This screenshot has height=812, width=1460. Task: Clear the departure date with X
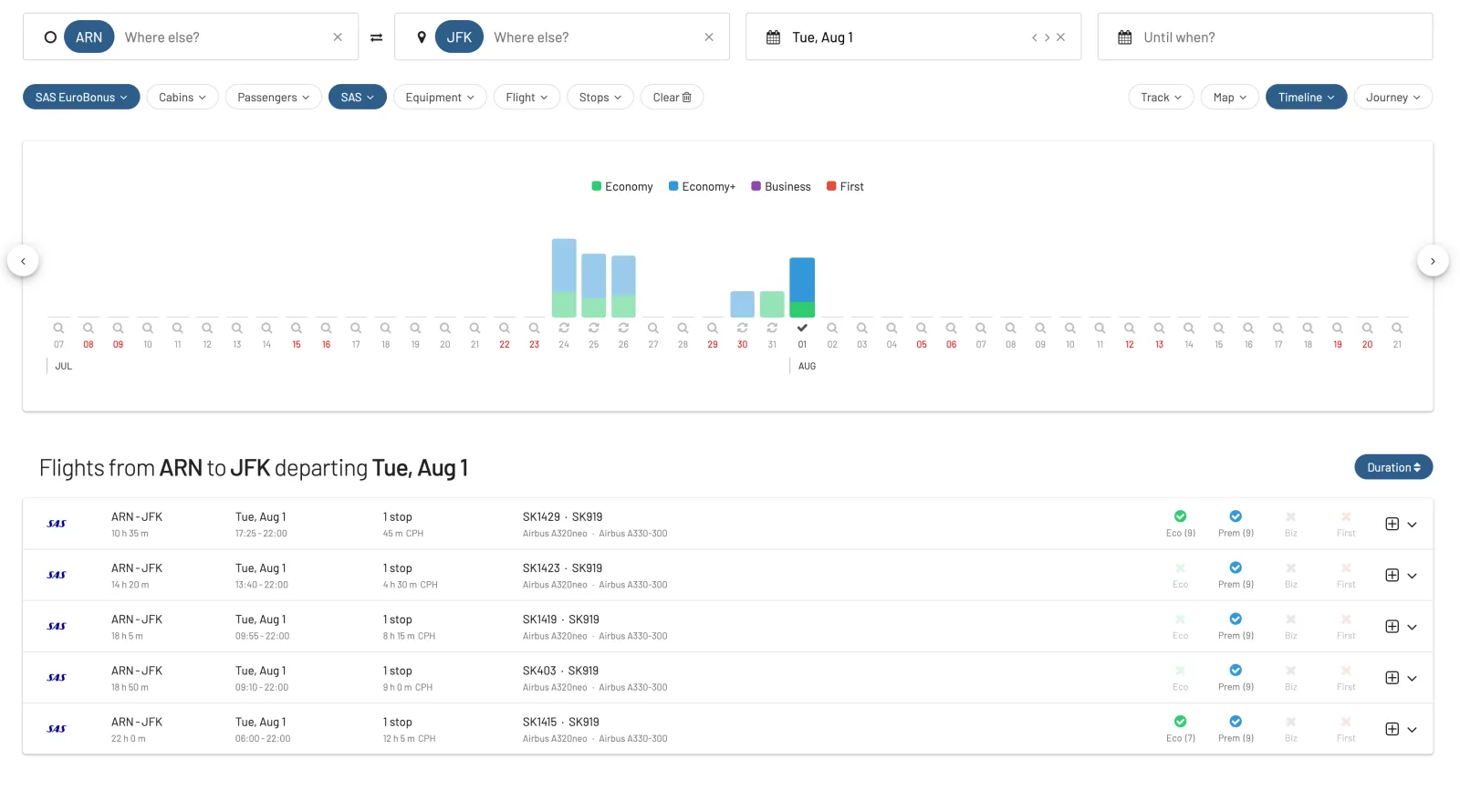click(1060, 37)
